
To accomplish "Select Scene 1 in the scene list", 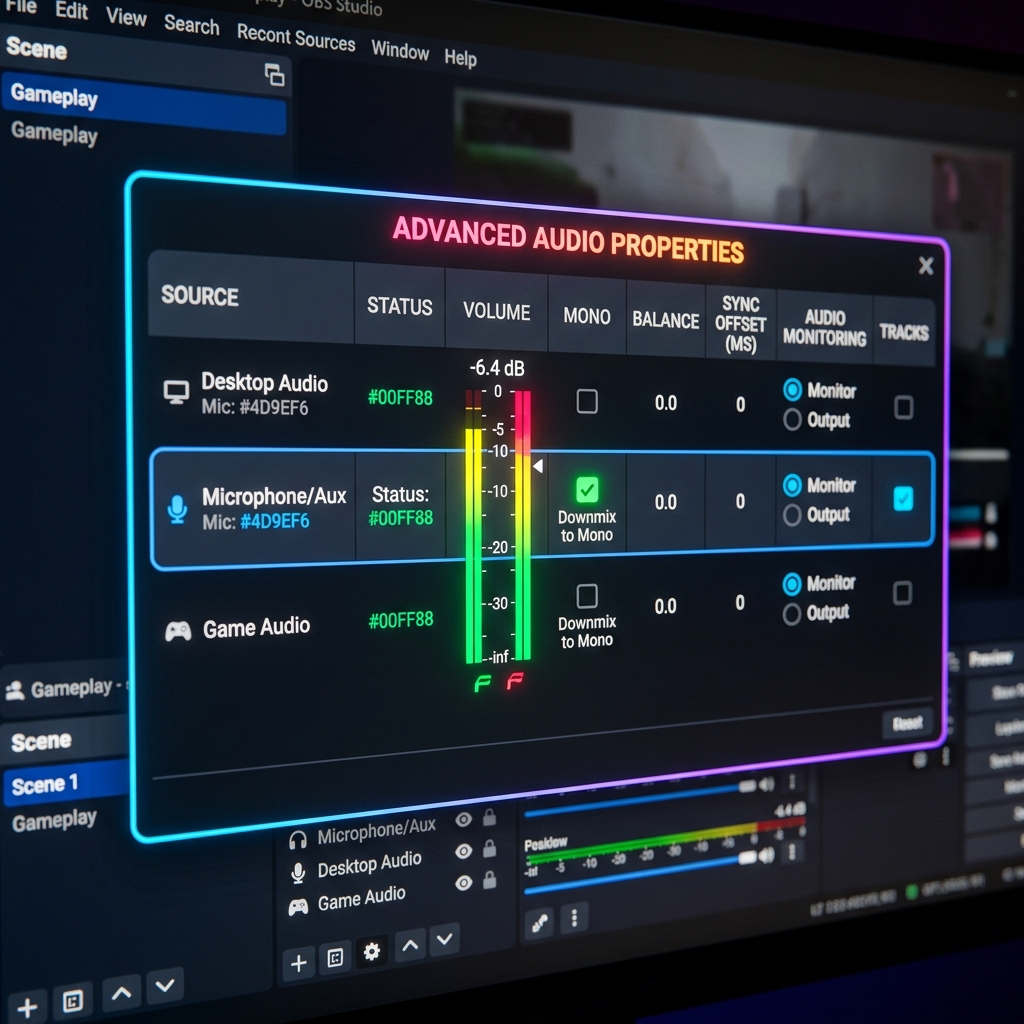I will point(64,782).
